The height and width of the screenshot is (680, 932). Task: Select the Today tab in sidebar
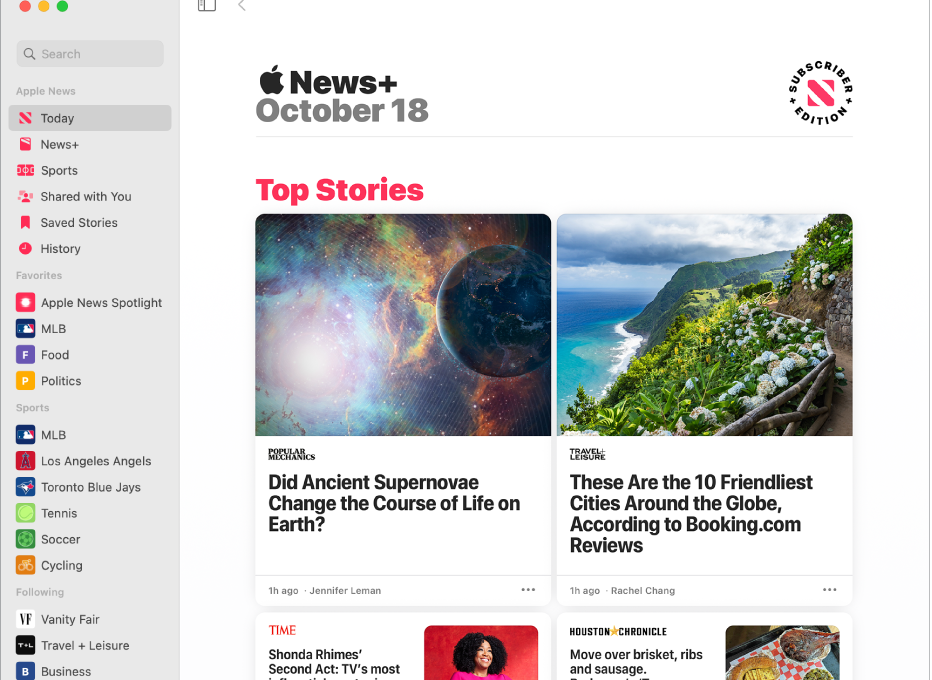click(x=90, y=118)
